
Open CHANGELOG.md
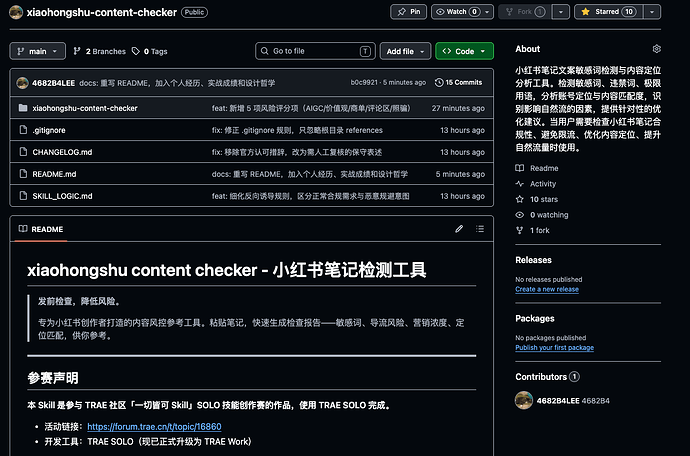(62, 152)
